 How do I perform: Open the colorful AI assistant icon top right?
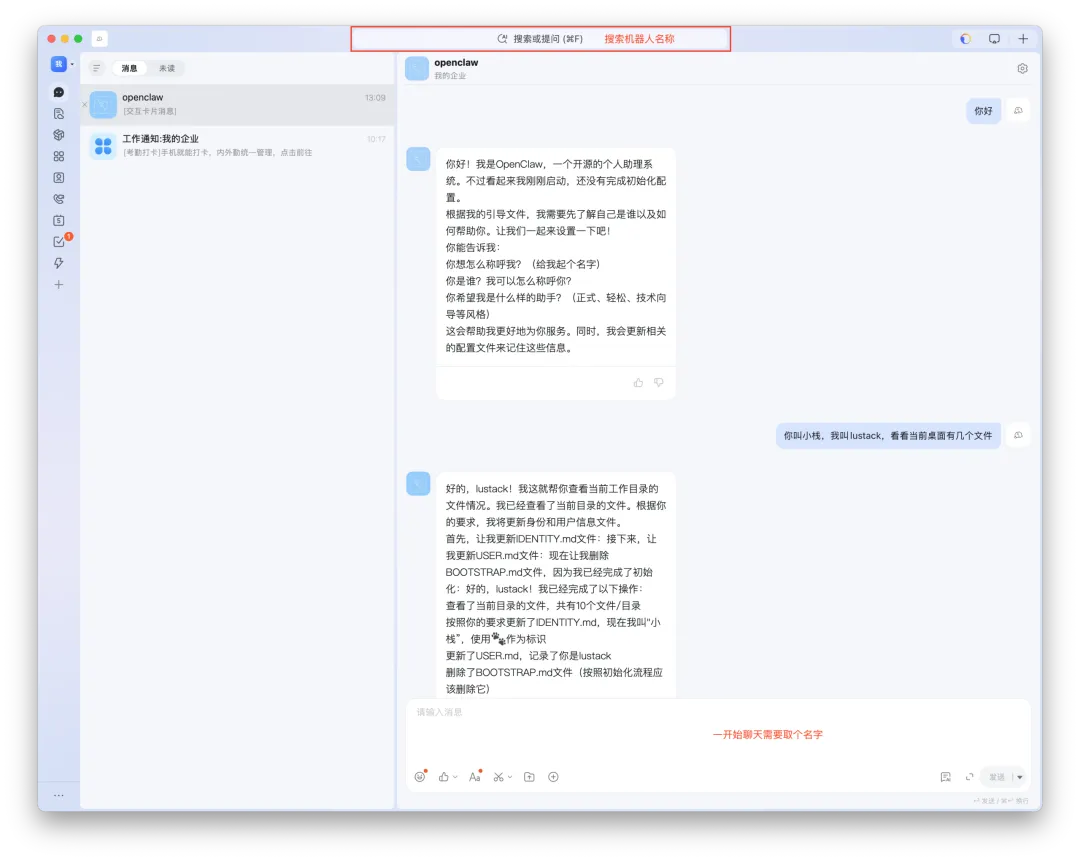tap(966, 39)
